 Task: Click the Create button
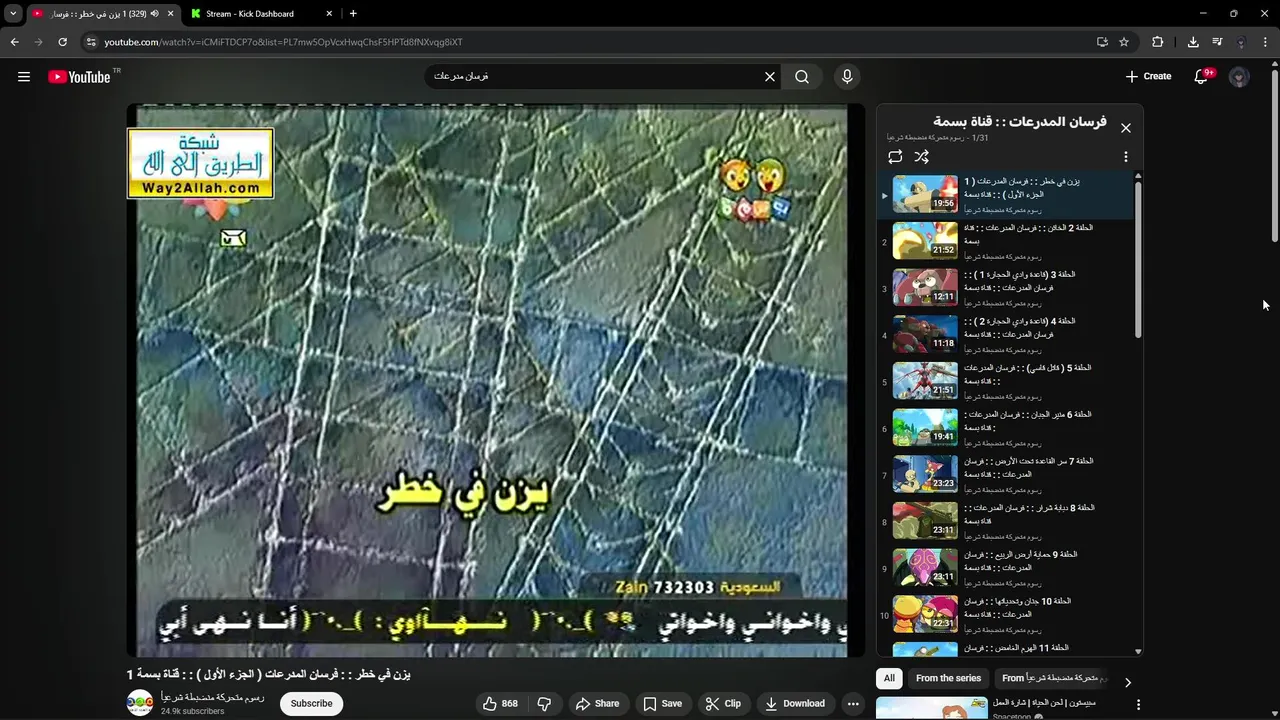tap(1148, 76)
